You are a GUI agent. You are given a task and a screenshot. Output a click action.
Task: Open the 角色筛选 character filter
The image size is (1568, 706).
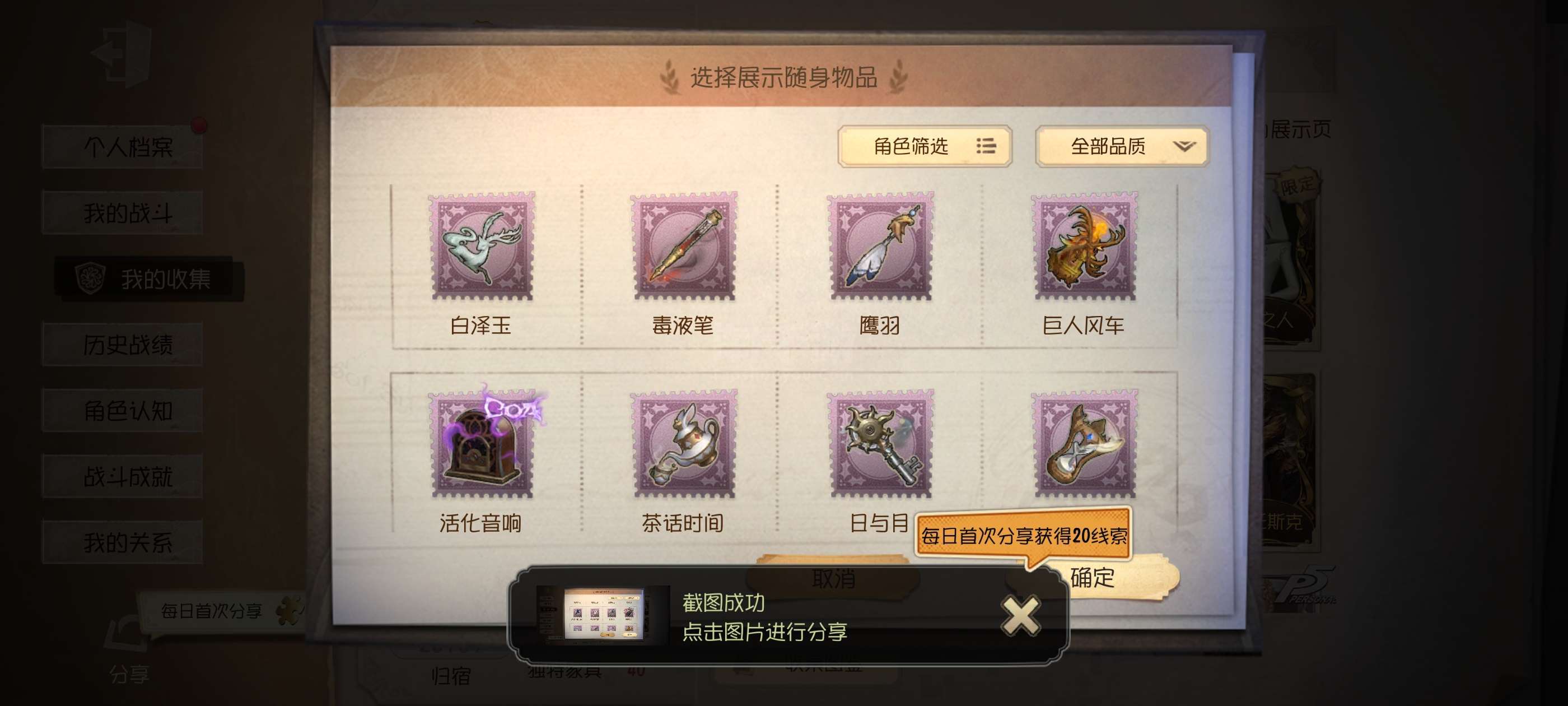tap(925, 146)
